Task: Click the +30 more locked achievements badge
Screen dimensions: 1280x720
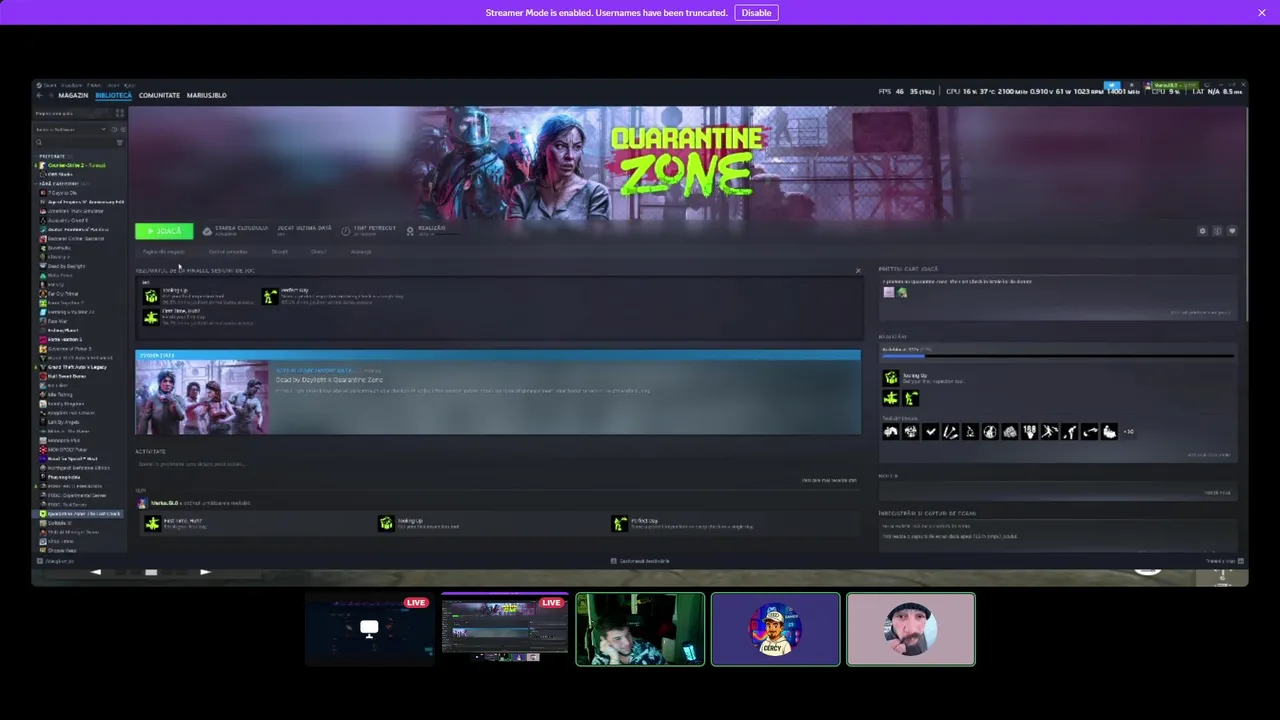Action: tap(1129, 432)
